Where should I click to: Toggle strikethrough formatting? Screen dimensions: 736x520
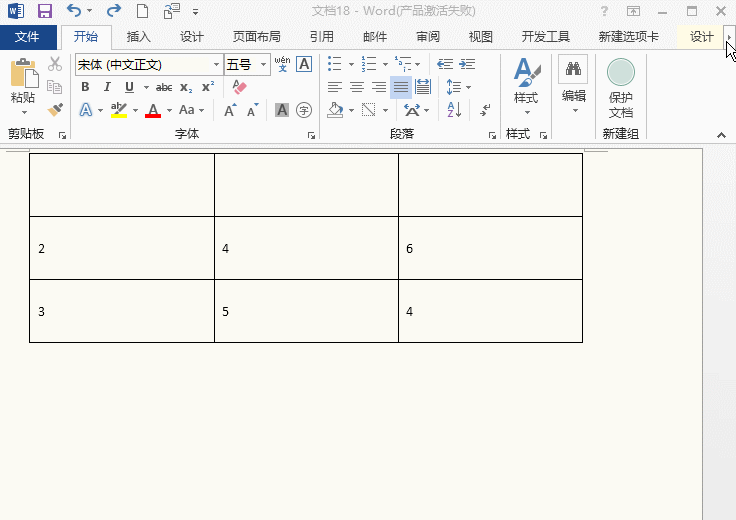coord(164,87)
